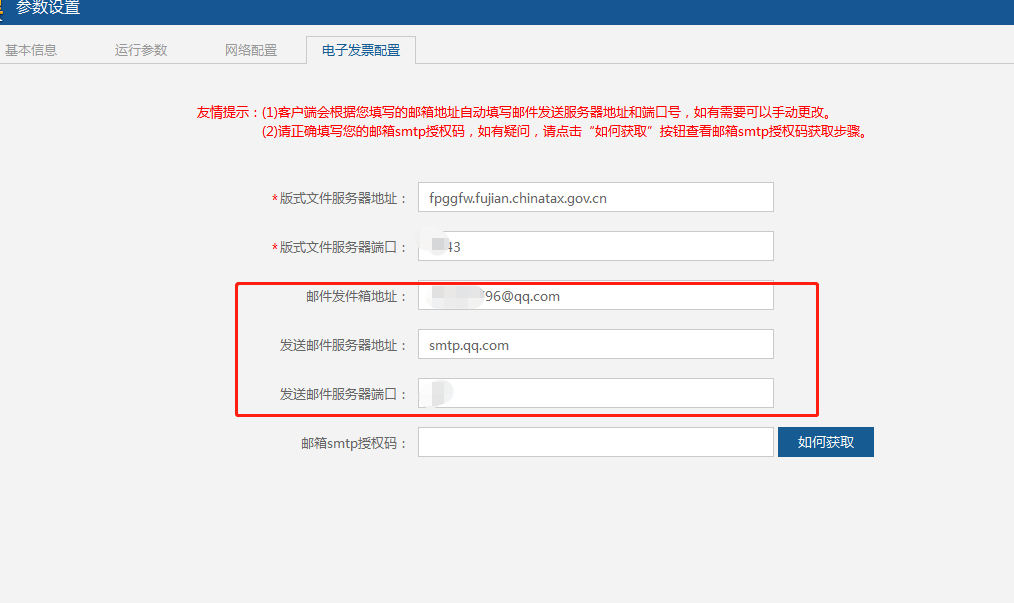Click the smtp.qq.com server address field
Viewport: 1014px width, 603px height.
[595, 345]
